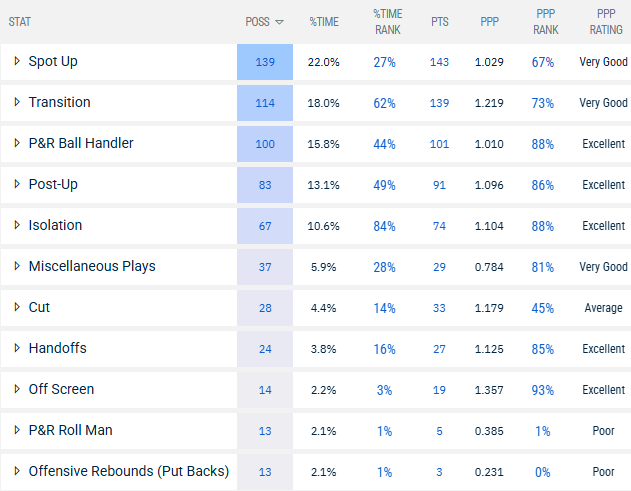631x491 pixels.
Task: Click the PTS column header
Action: click(439, 21)
